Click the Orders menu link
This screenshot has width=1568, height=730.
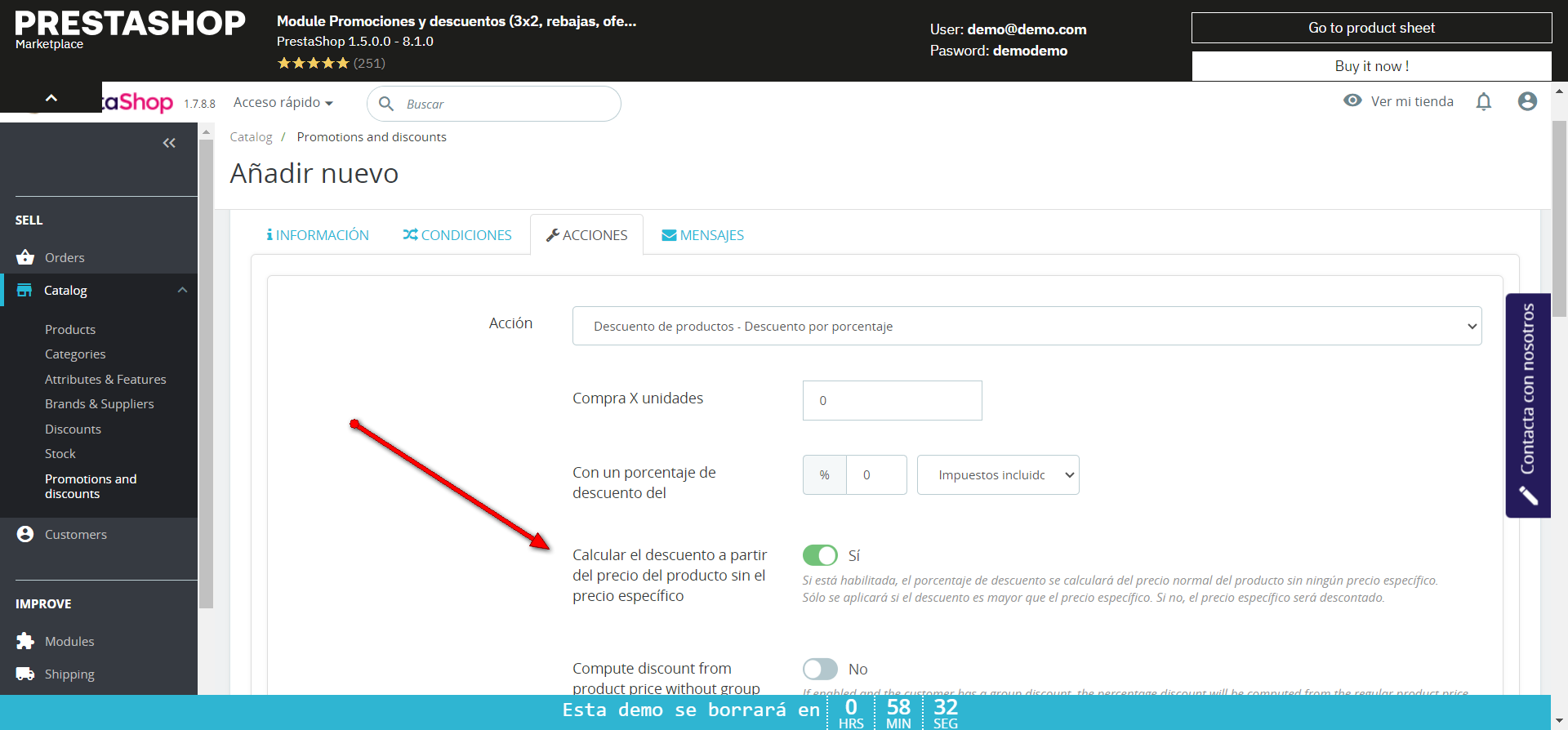(x=65, y=257)
